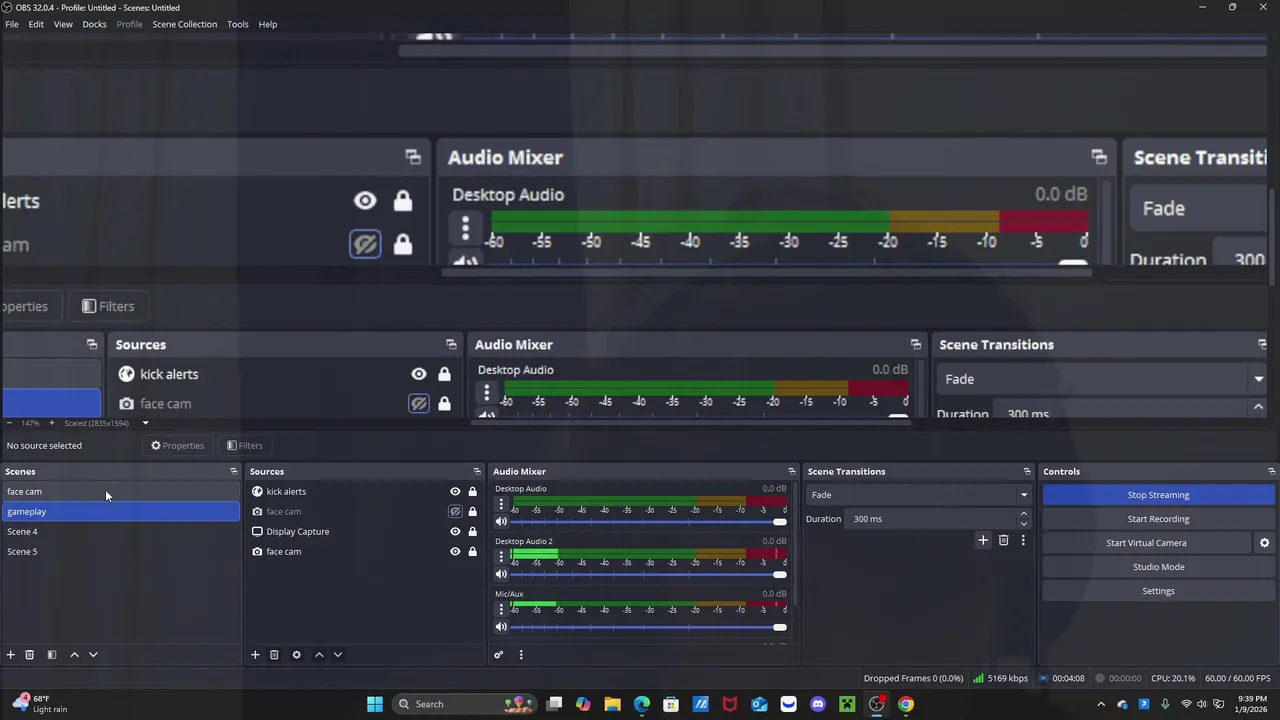This screenshot has width=1280, height=720.
Task: Open scene filters icon in Scenes toolbar
Action: [51, 655]
